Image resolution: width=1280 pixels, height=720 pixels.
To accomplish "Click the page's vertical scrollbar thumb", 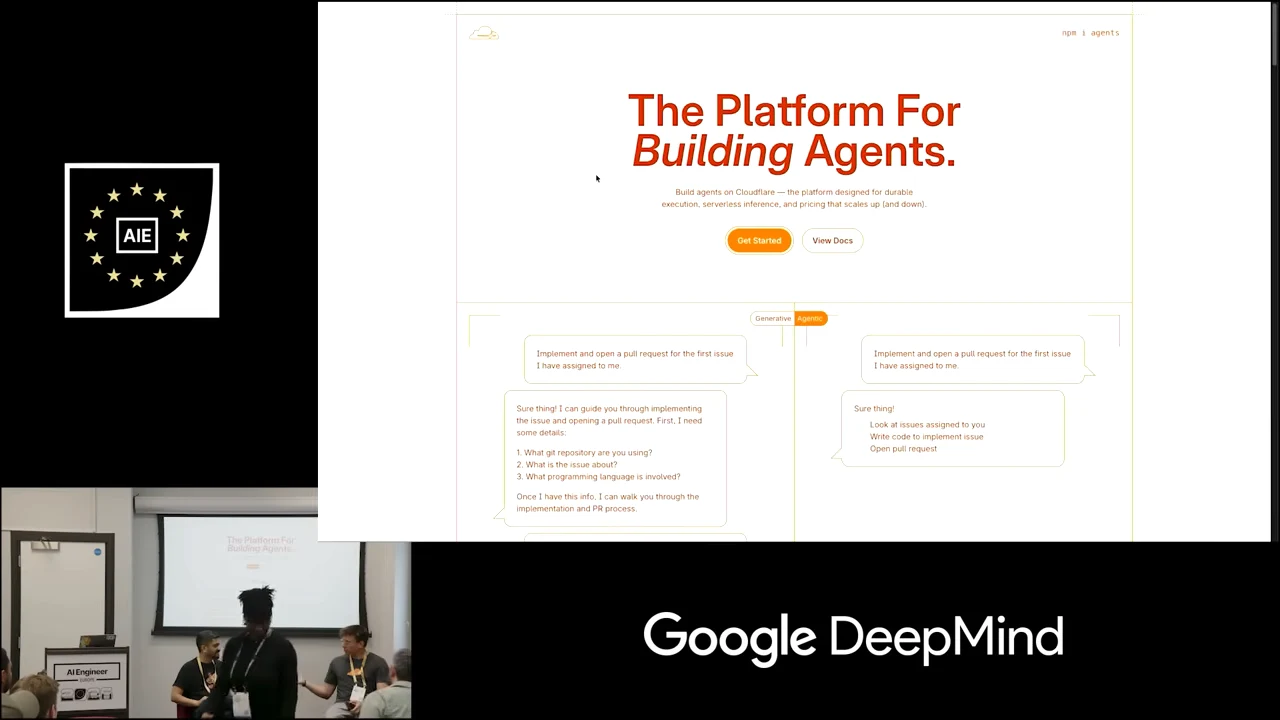I will coord(1275,35).
